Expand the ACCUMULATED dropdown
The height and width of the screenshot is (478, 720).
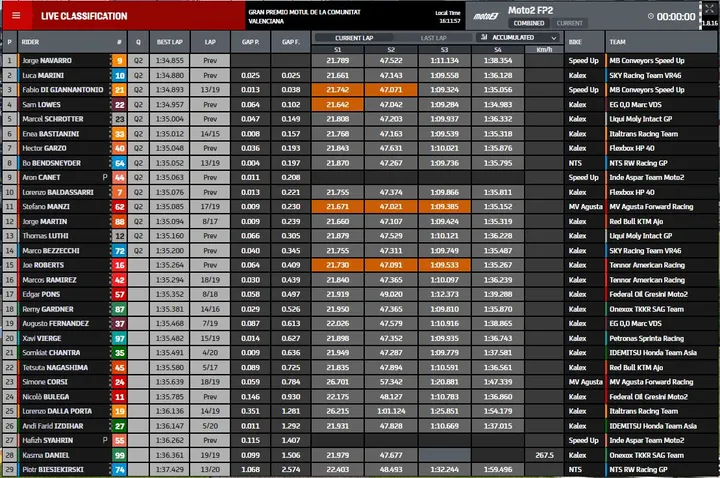click(x=518, y=38)
